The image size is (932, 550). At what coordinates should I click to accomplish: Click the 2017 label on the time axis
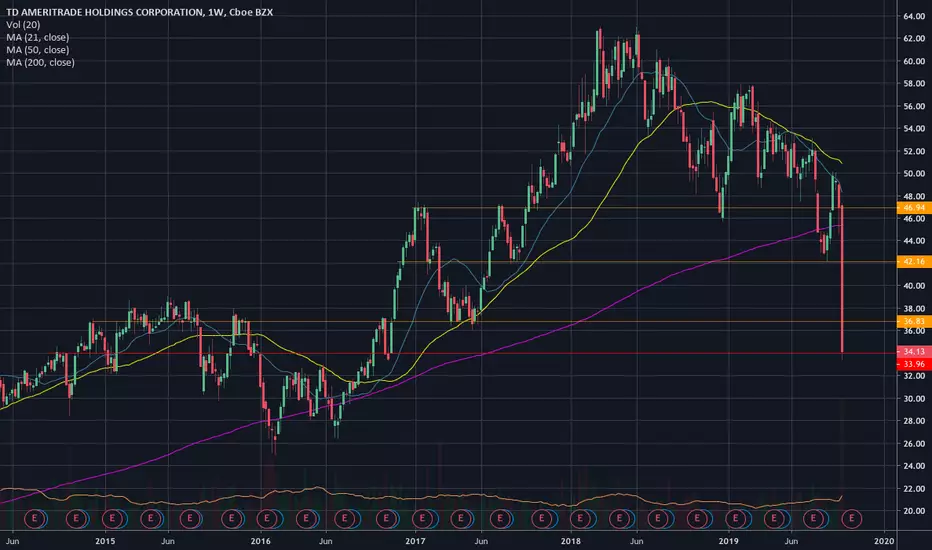pyautogui.click(x=415, y=541)
